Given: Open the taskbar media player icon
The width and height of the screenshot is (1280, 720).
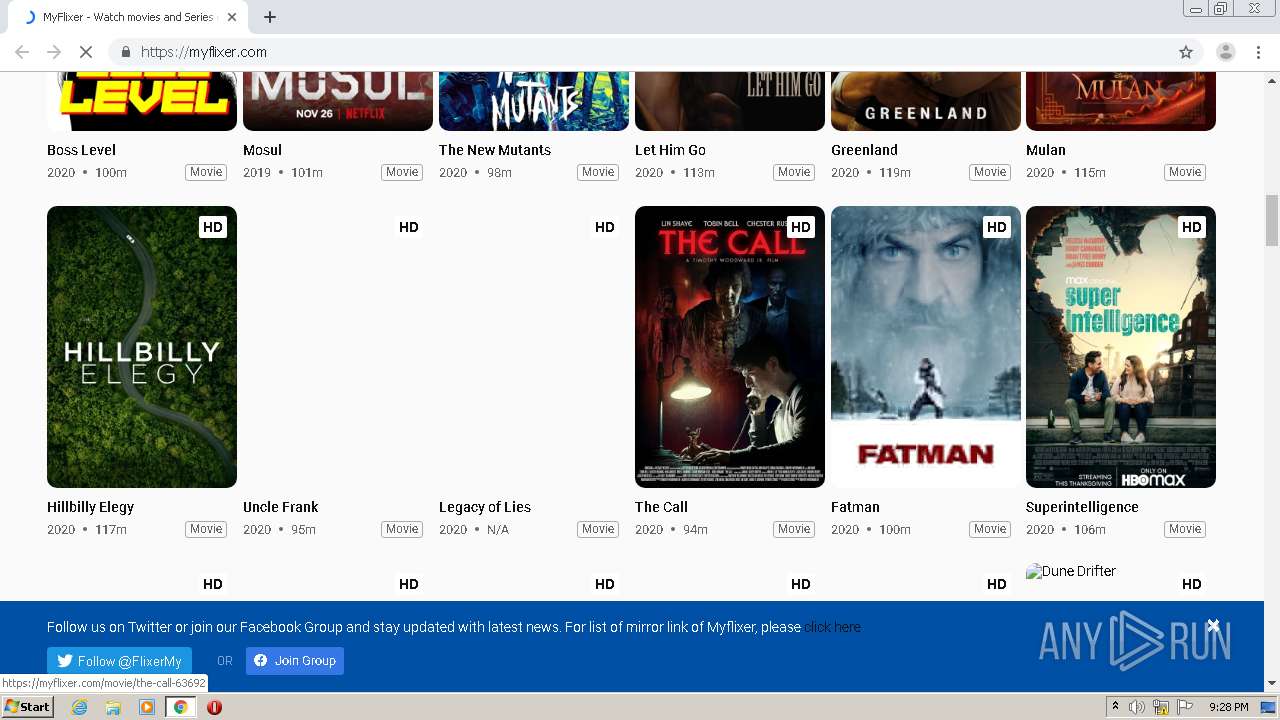Looking at the screenshot, I should (x=147, y=707).
